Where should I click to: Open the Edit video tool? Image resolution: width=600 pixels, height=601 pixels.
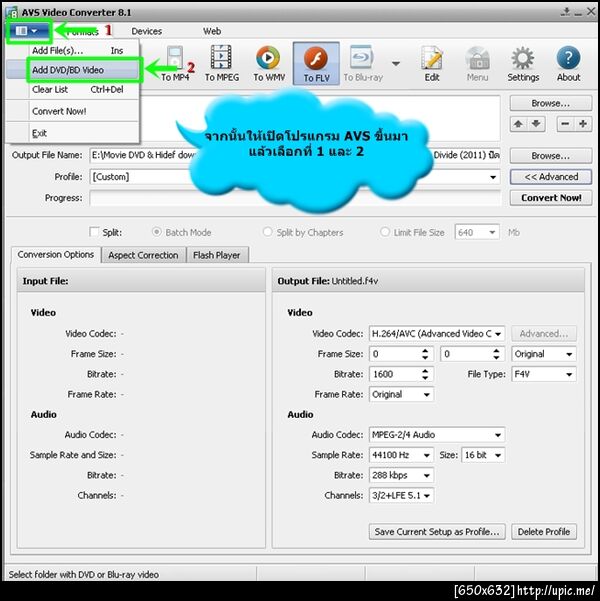coord(432,64)
